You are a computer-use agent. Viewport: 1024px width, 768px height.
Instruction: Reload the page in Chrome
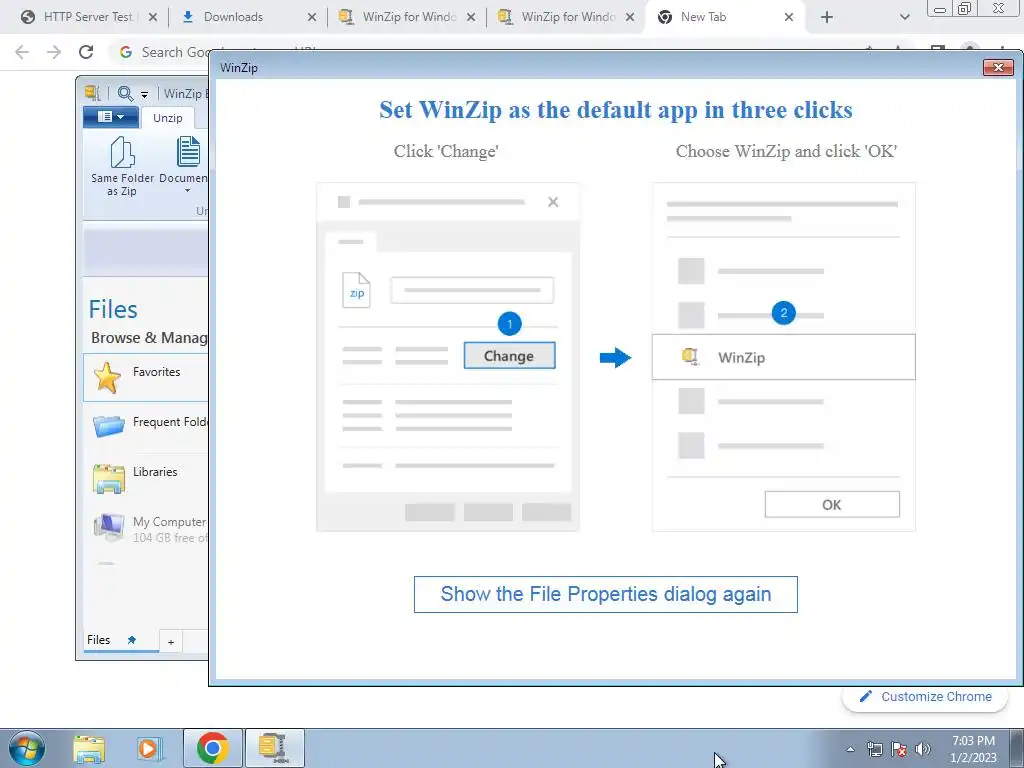pyautogui.click(x=86, y=52)
